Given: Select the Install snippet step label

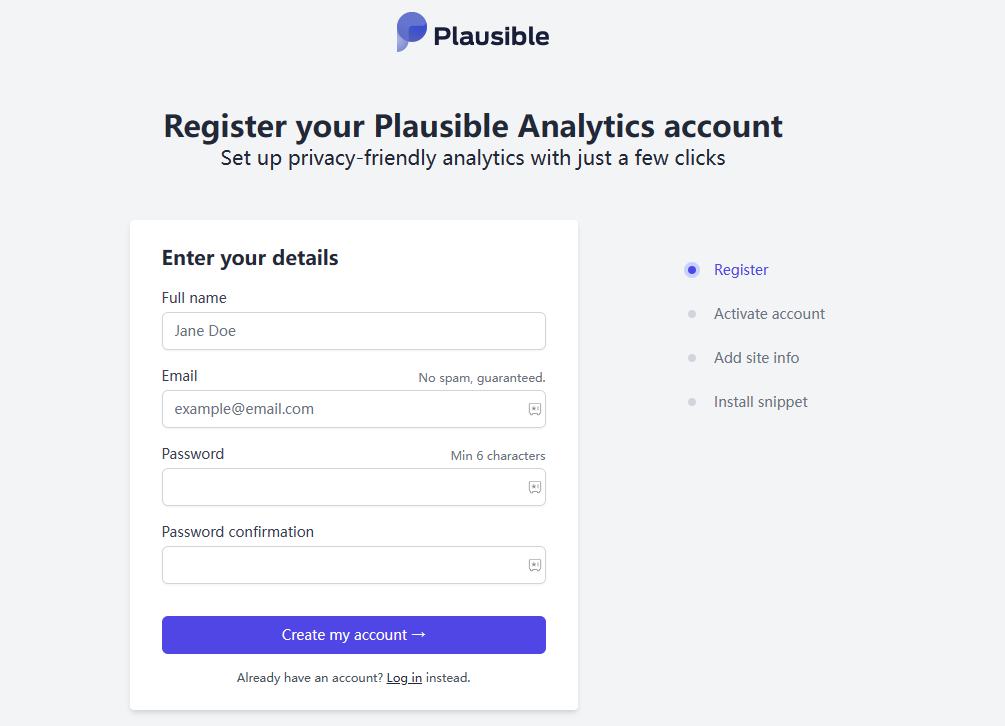Looking at the screenshot, I should (760, 402).
